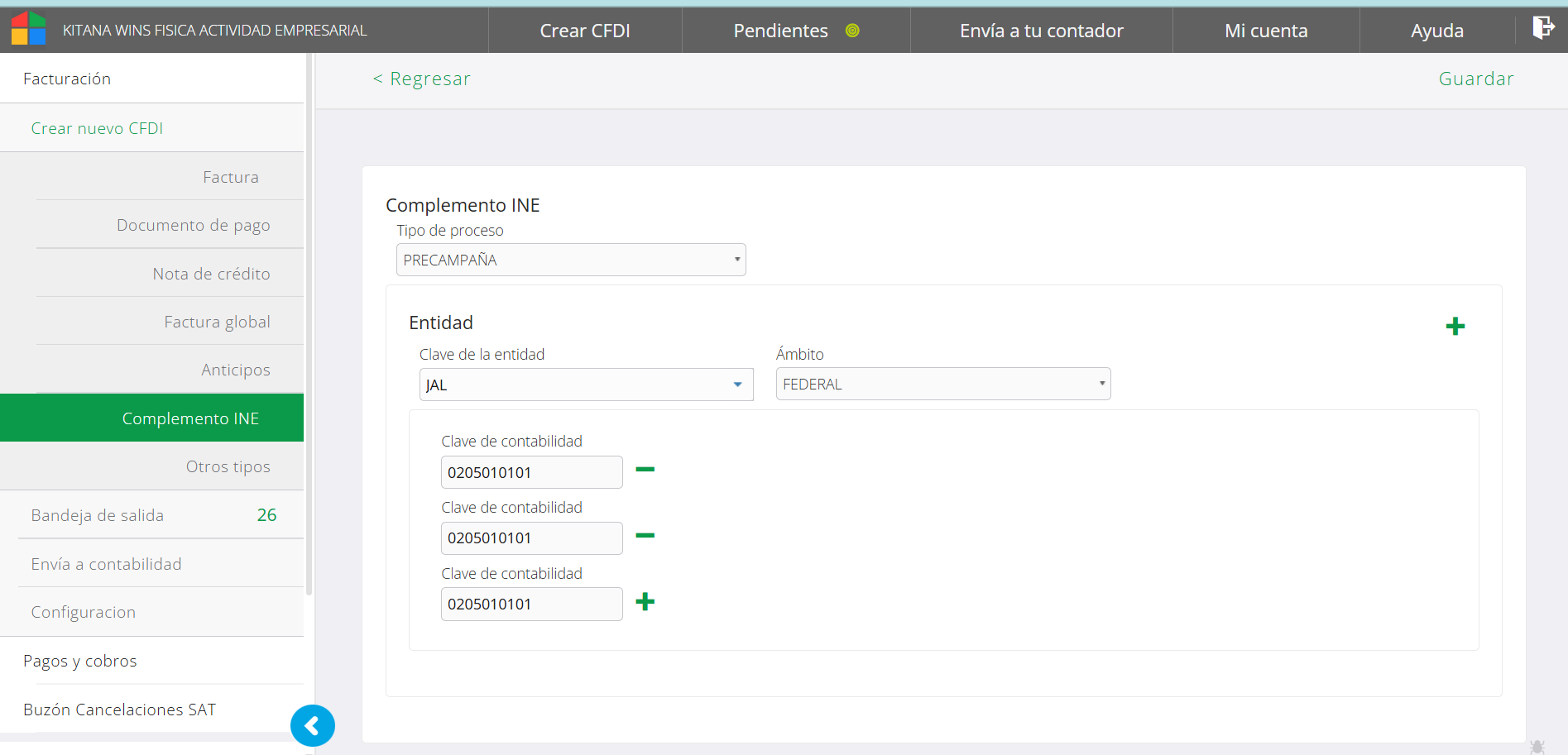Open Bandeja de salida in sidebar
This screenshot has height=755, width=1568.
(98, 515)
